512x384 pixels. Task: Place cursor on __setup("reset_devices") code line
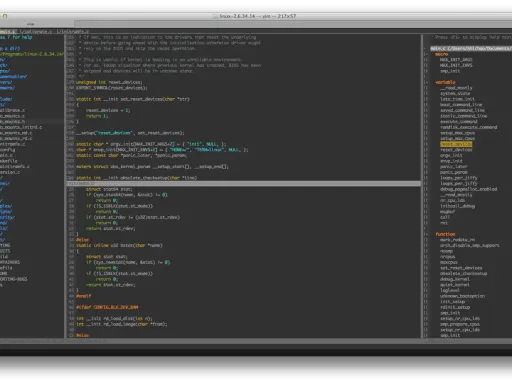click(x=130, y=133)
